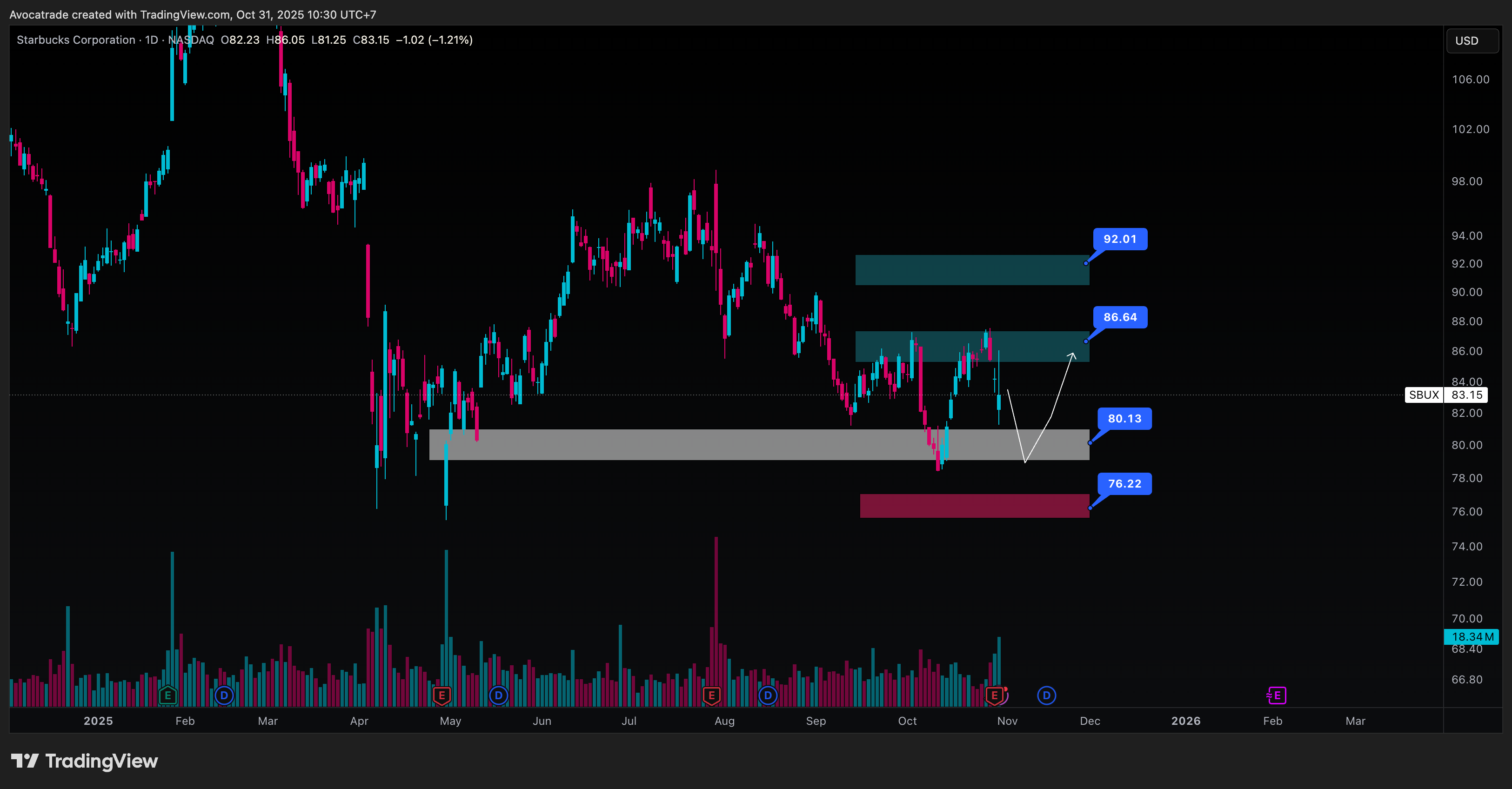Click the dividend D marker before Dec
1512x789 pixels.
point(1046,695)
